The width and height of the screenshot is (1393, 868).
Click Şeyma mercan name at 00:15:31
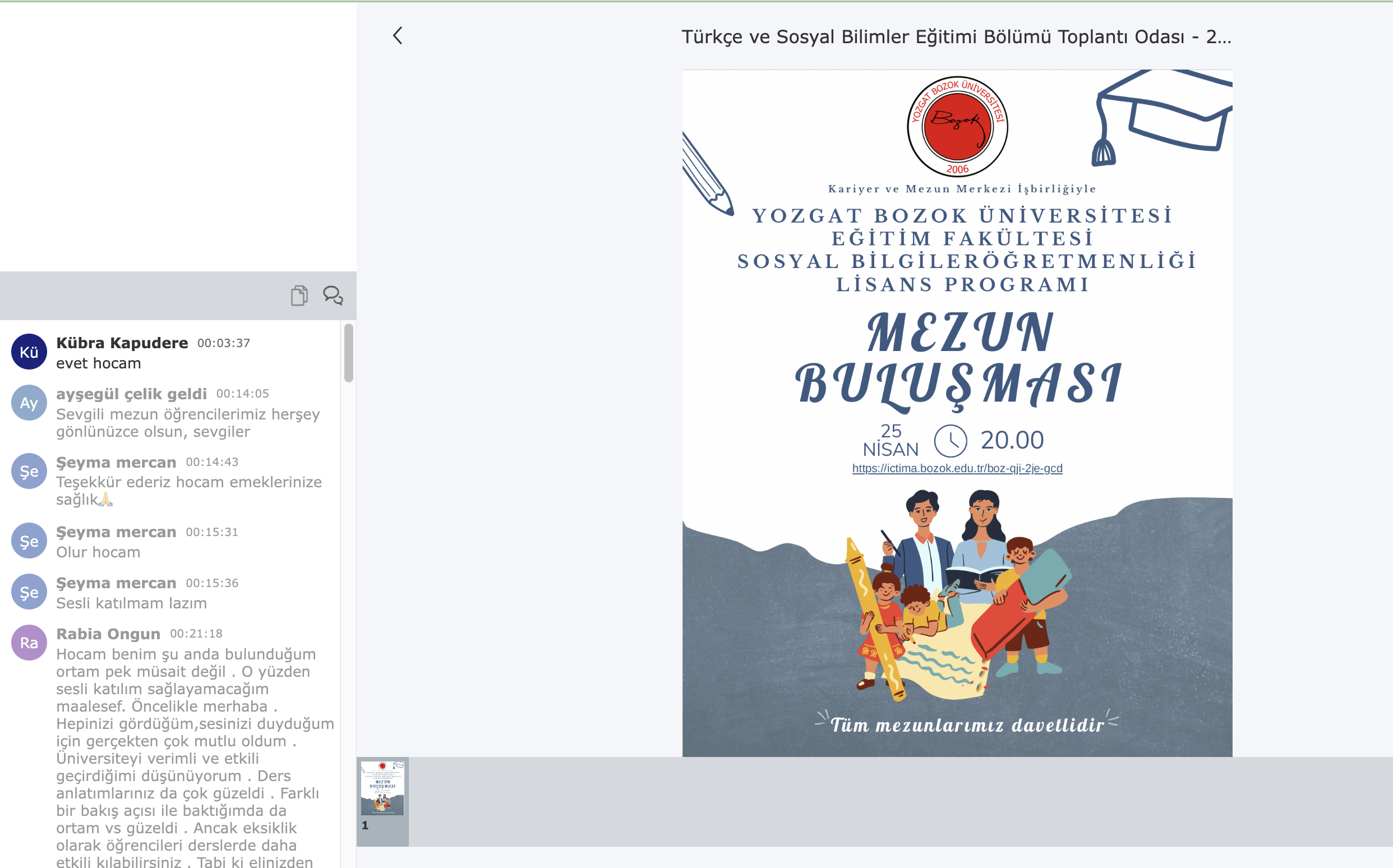[116, 532]
